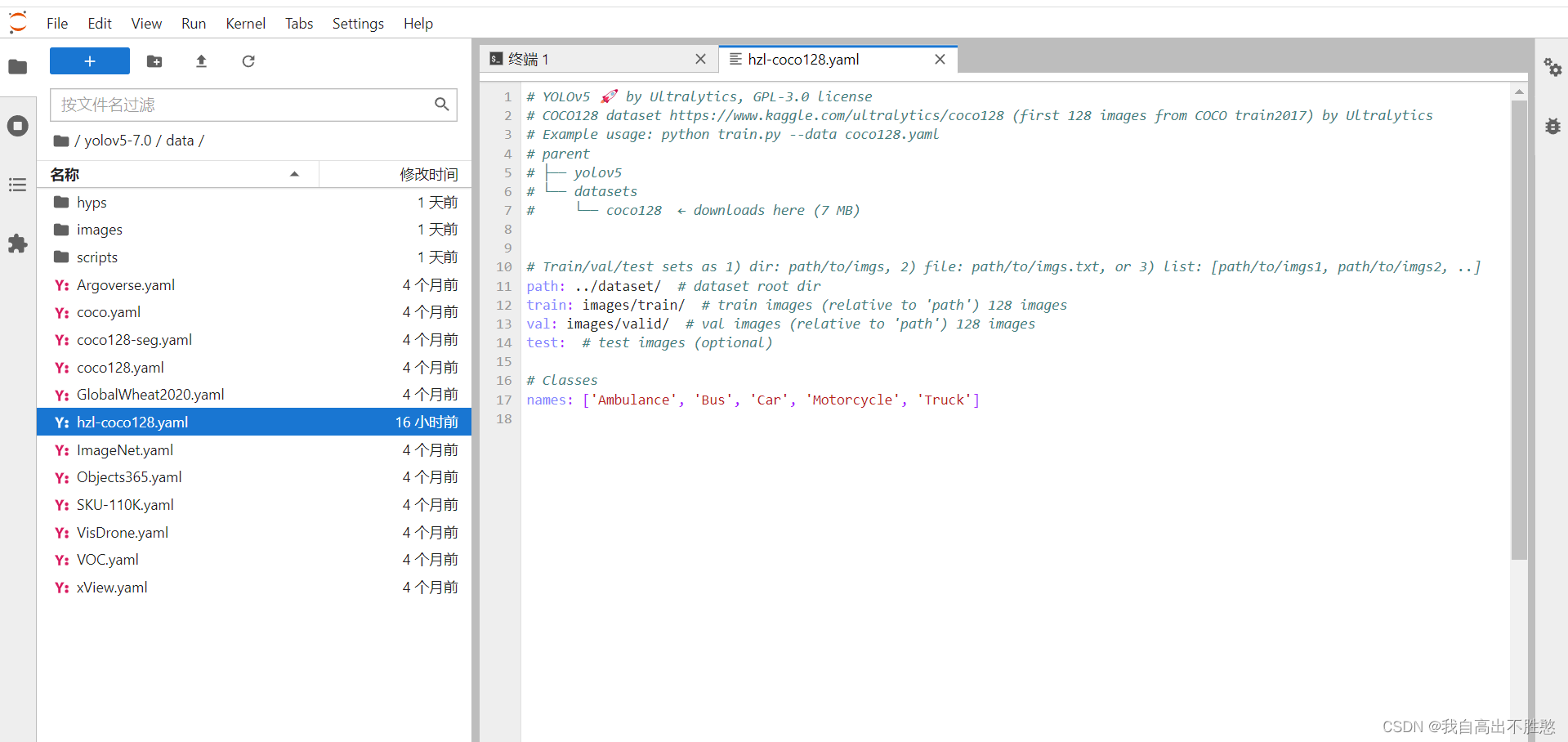Open the Extension Manager puzzle icon
Screen dimensions: 1568x742
(x=18, y=244)
